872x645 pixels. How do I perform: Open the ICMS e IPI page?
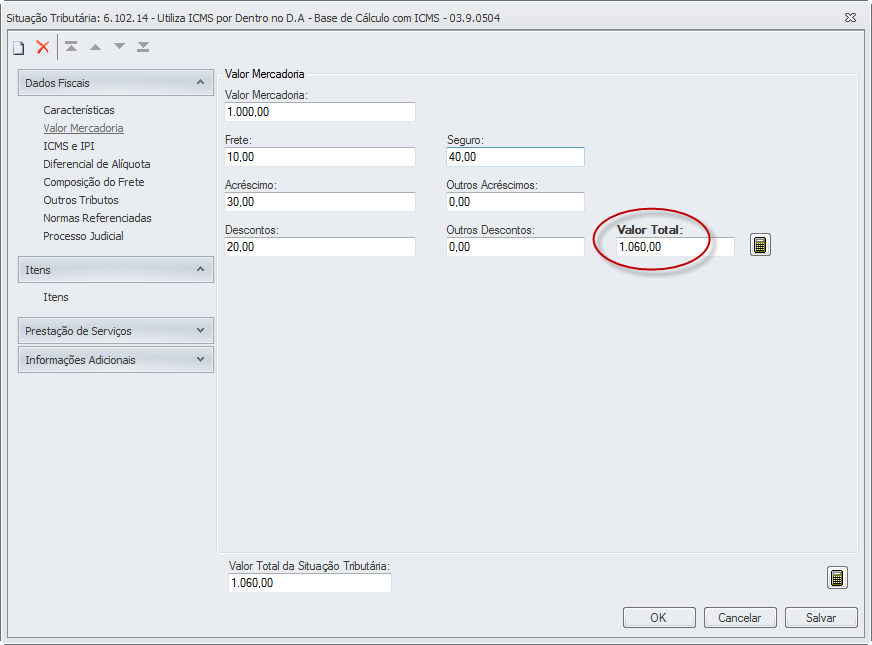(69, 146)
